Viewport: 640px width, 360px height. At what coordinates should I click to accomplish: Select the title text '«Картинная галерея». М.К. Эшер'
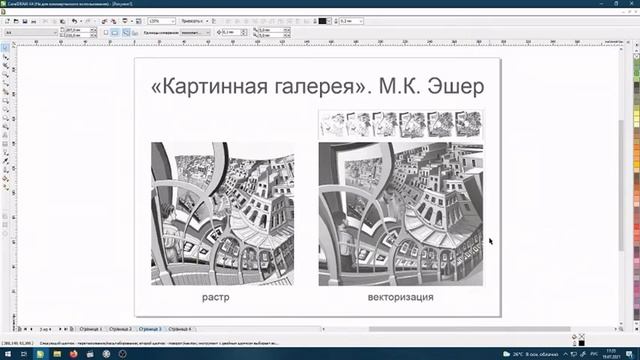click(318, 86)
